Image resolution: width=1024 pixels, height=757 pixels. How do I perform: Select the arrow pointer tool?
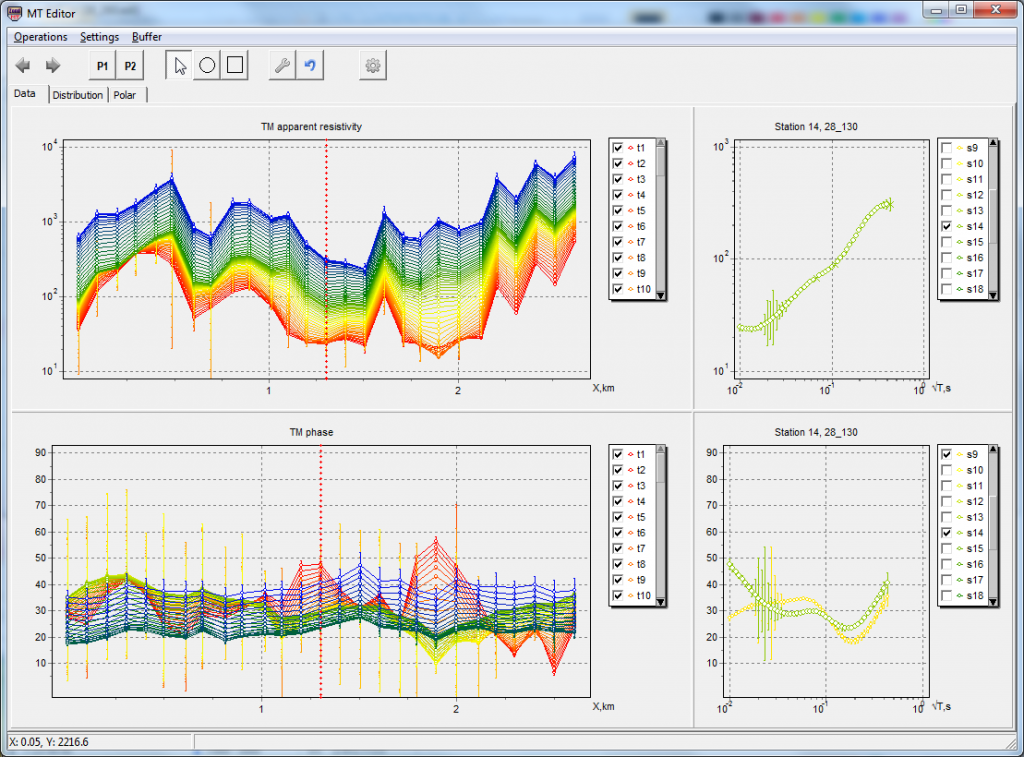tap(178, 65)
